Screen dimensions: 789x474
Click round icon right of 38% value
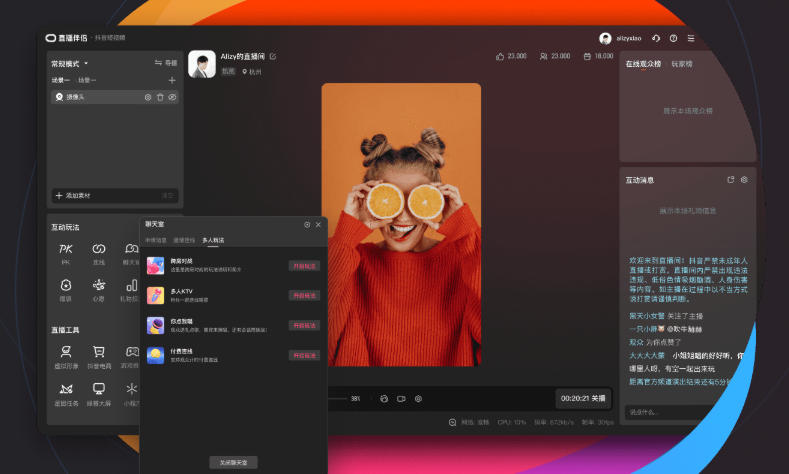(x=384, y=399)
